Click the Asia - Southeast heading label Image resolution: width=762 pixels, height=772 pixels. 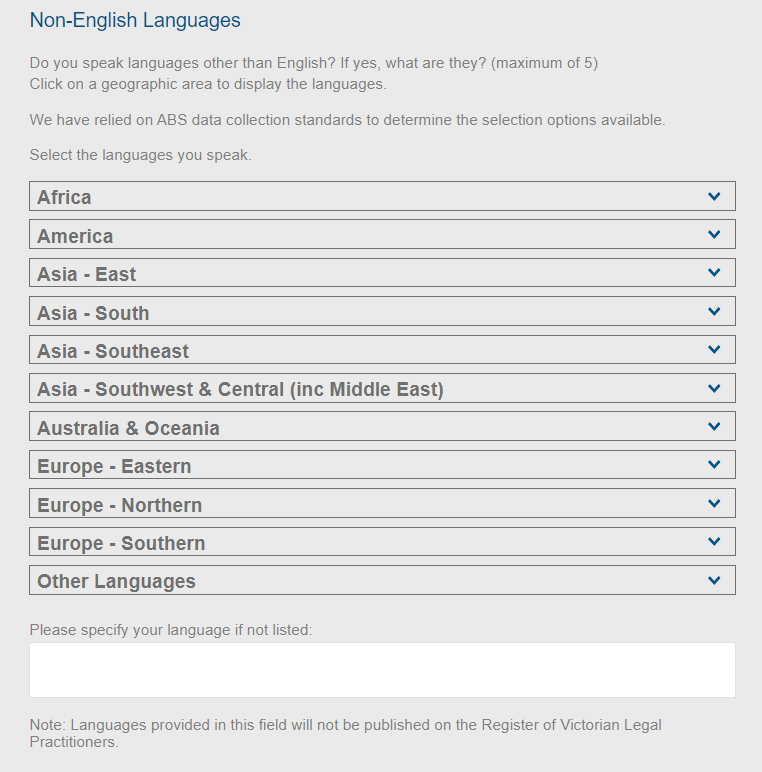(x=113, y=351)
